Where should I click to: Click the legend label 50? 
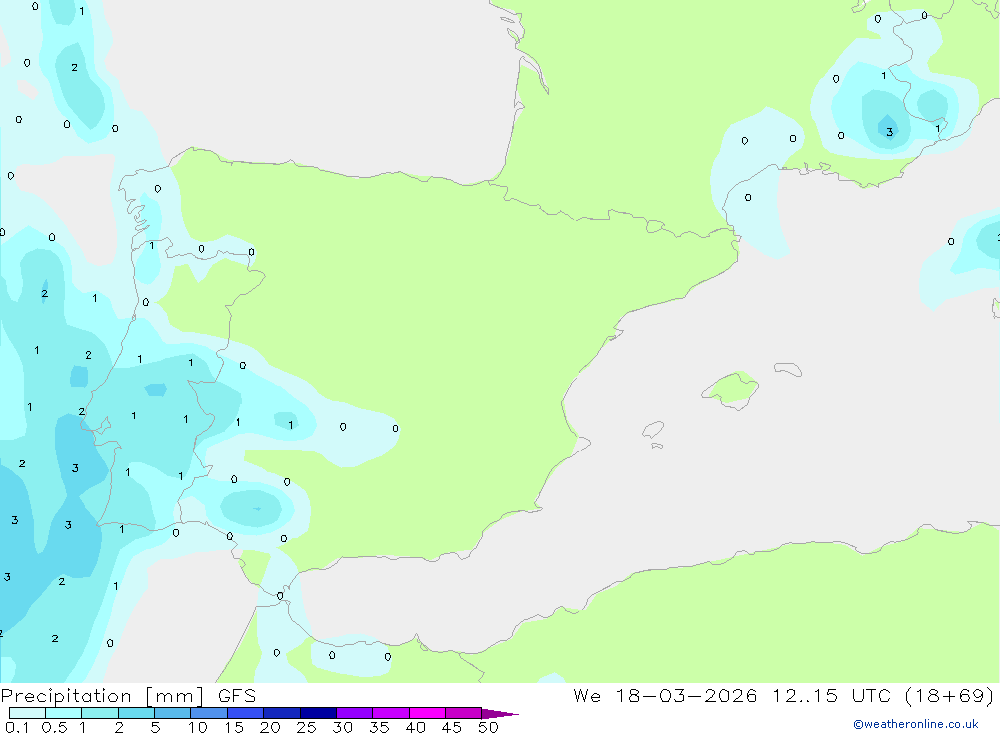click(488, 727)
